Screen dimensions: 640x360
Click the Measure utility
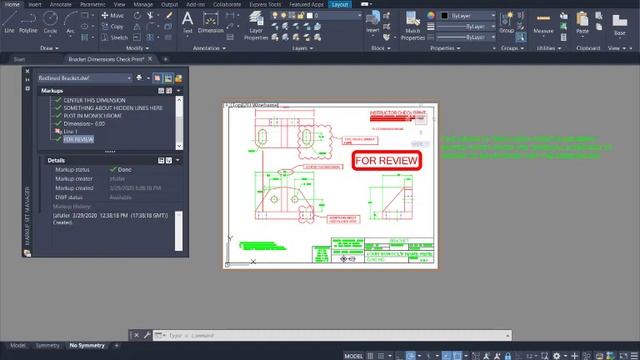tap(543, 23)
